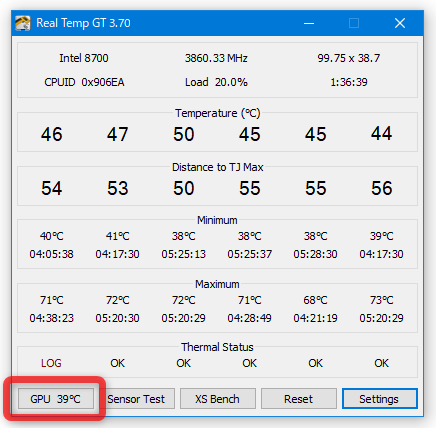The height and width of the screenshot is (428, 436).
Task: Click the maximum timestamp 05:20:30
Action: pyautogui.click(x=117, y=318)
